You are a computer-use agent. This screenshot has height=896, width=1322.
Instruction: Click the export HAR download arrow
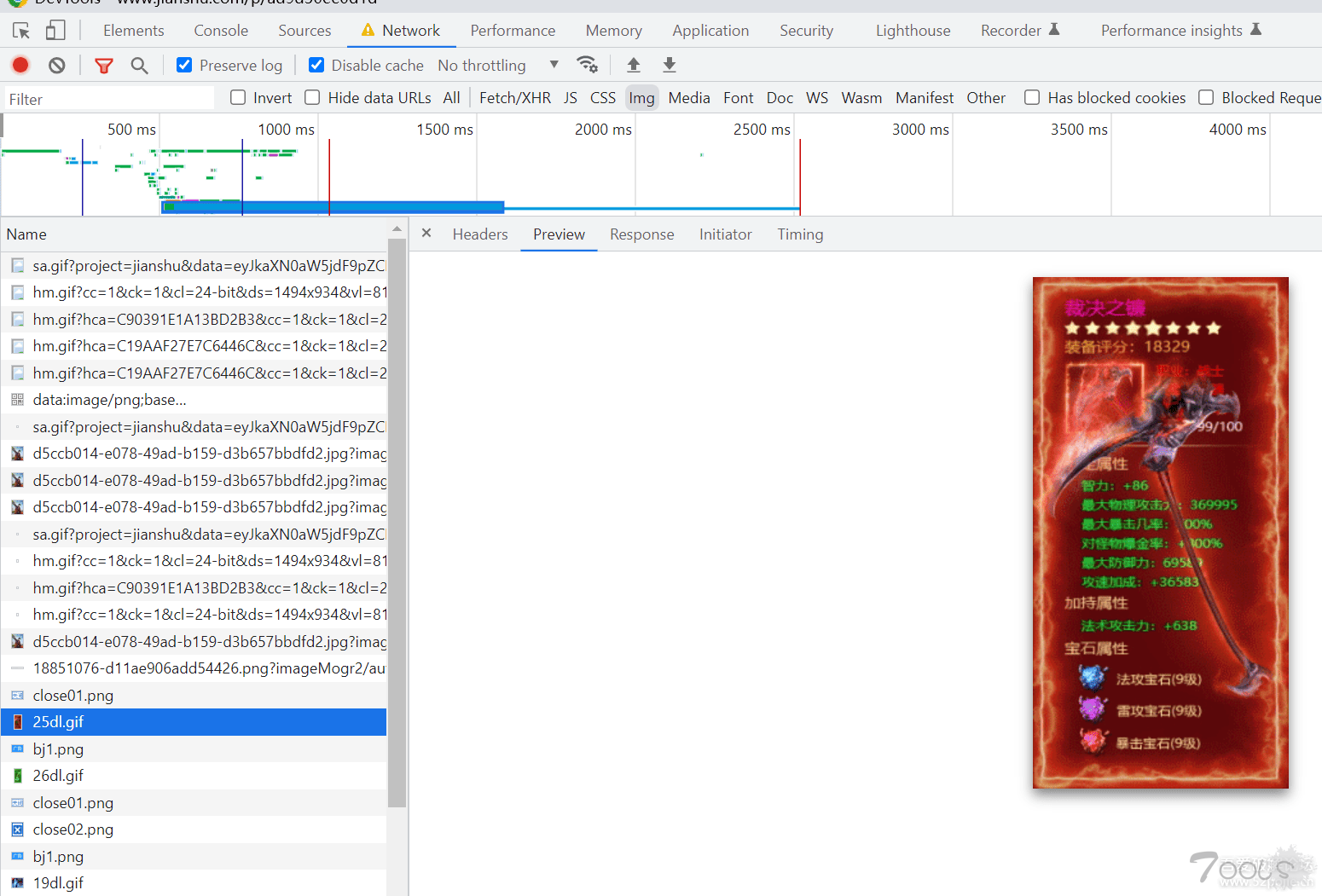coord(670,65)
